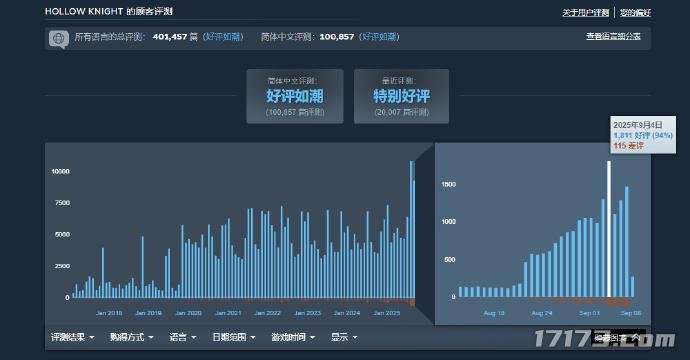The height and width of the screenshot is (360, 690).
Task: Select the 最近评测 特别好评 summary box
Action: [401, 96]
